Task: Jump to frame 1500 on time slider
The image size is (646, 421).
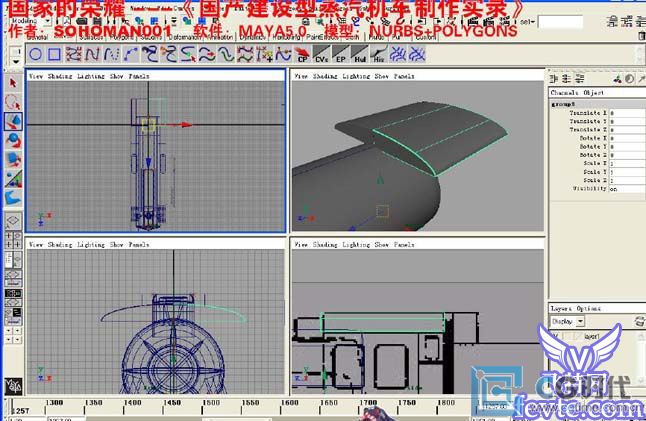Action: (211, 402)
